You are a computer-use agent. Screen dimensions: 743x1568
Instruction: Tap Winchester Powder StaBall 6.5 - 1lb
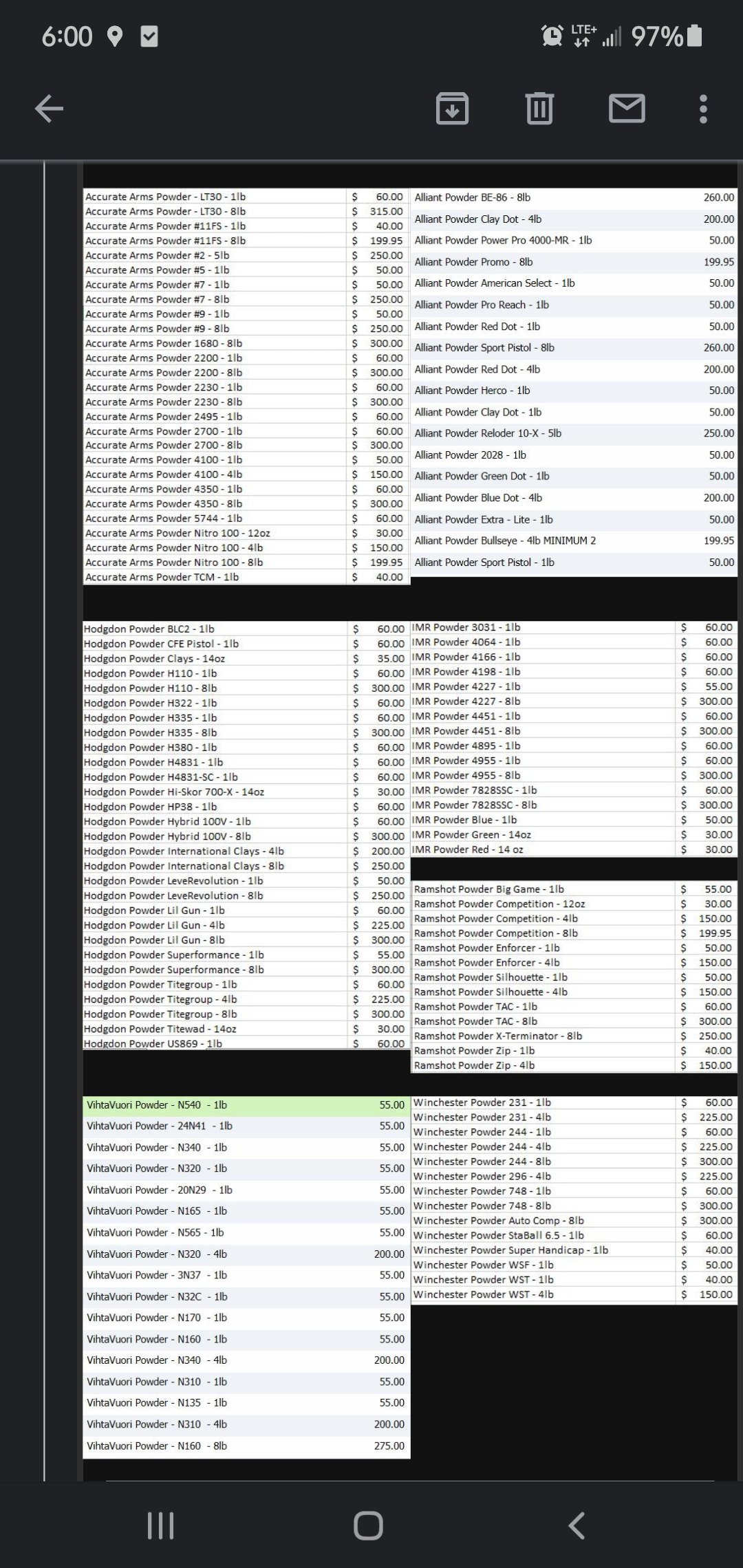coord(498,1235)
